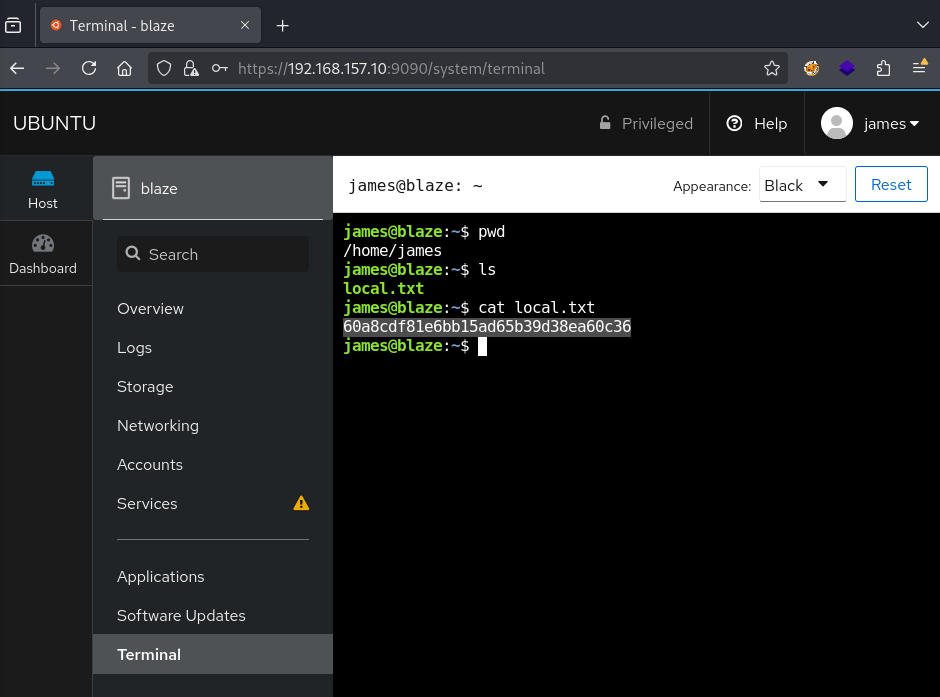Open the Appearance dropdown set to Black
The image size is (940, 697).
pos(802,185)
